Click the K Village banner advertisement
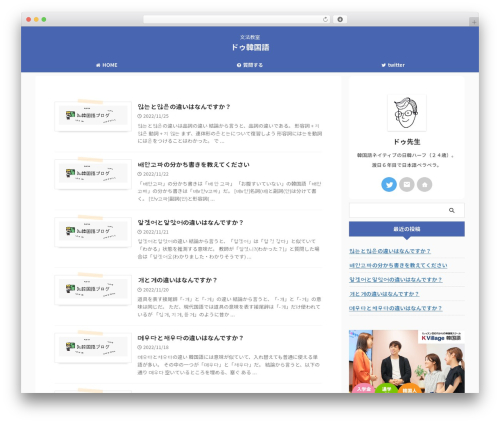Image resolution: width=500 pixels, height=423 pixels. [407, 361]
